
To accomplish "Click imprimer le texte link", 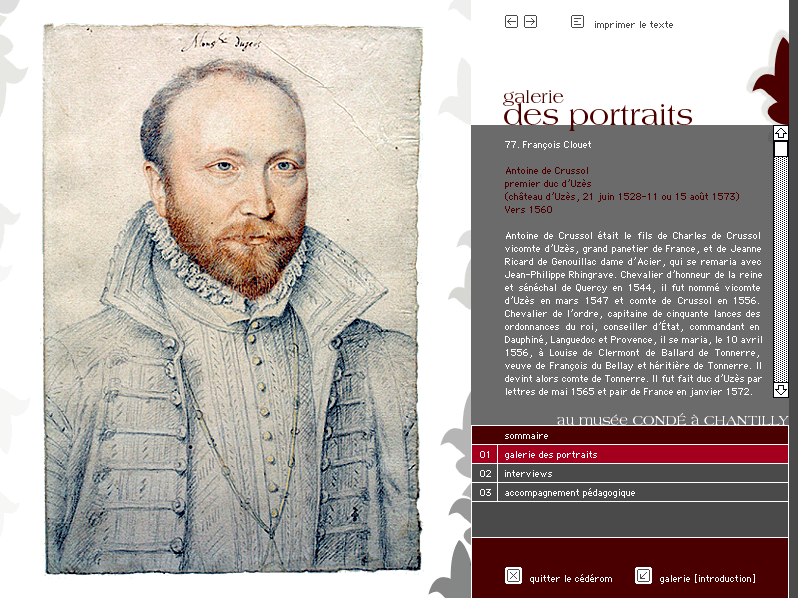I will point(634,24).
